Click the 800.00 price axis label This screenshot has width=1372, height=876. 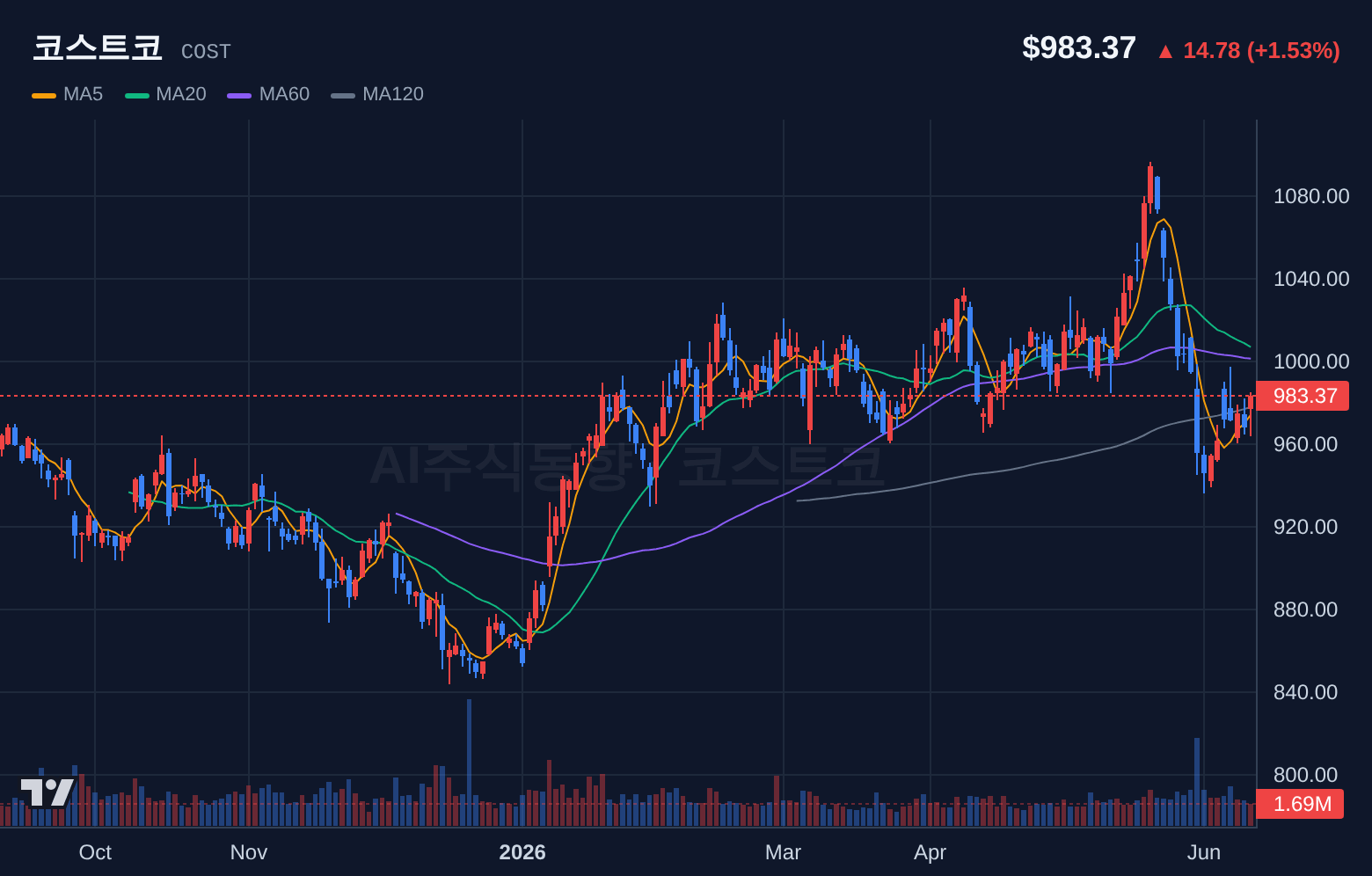[x=1305, y=775]
